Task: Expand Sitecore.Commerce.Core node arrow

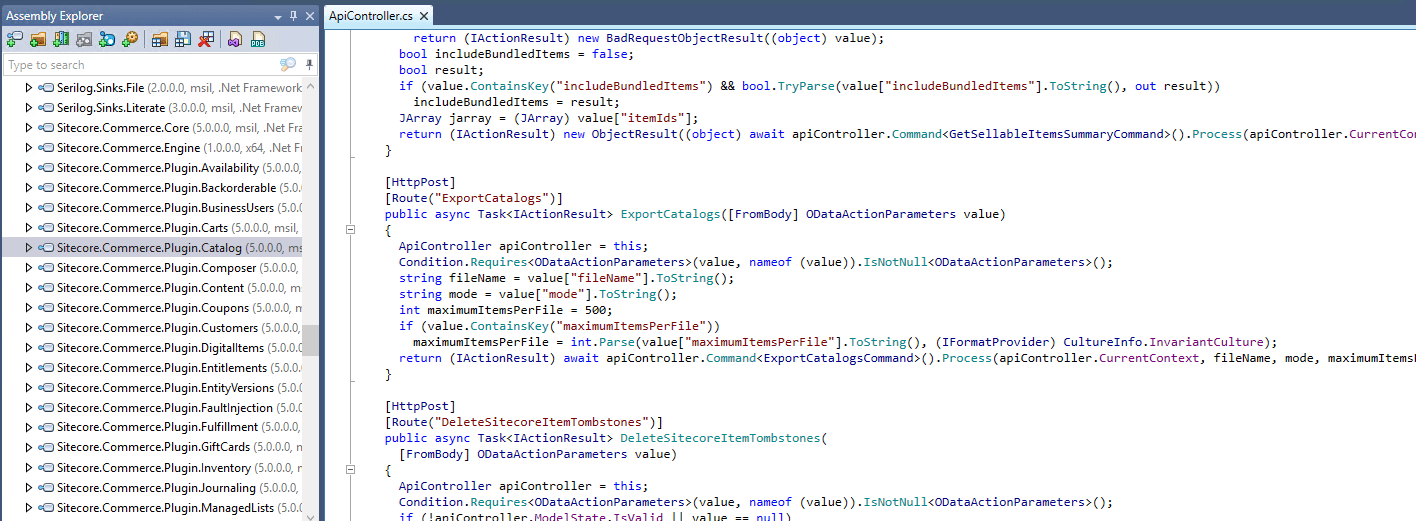Action: (x=29, y=128)
